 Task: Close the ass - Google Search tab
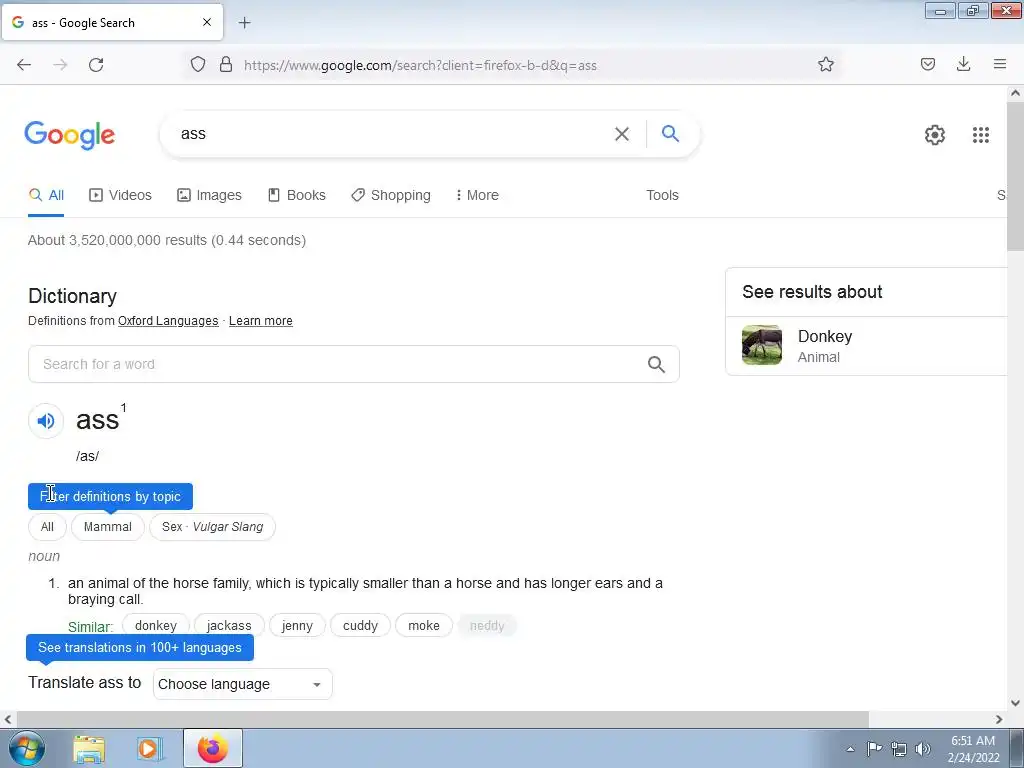(x=207, y=22)
